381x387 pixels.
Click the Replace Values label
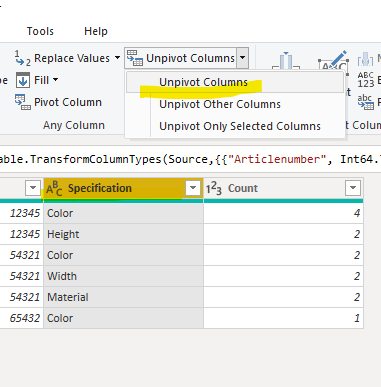tap(72, 58)
